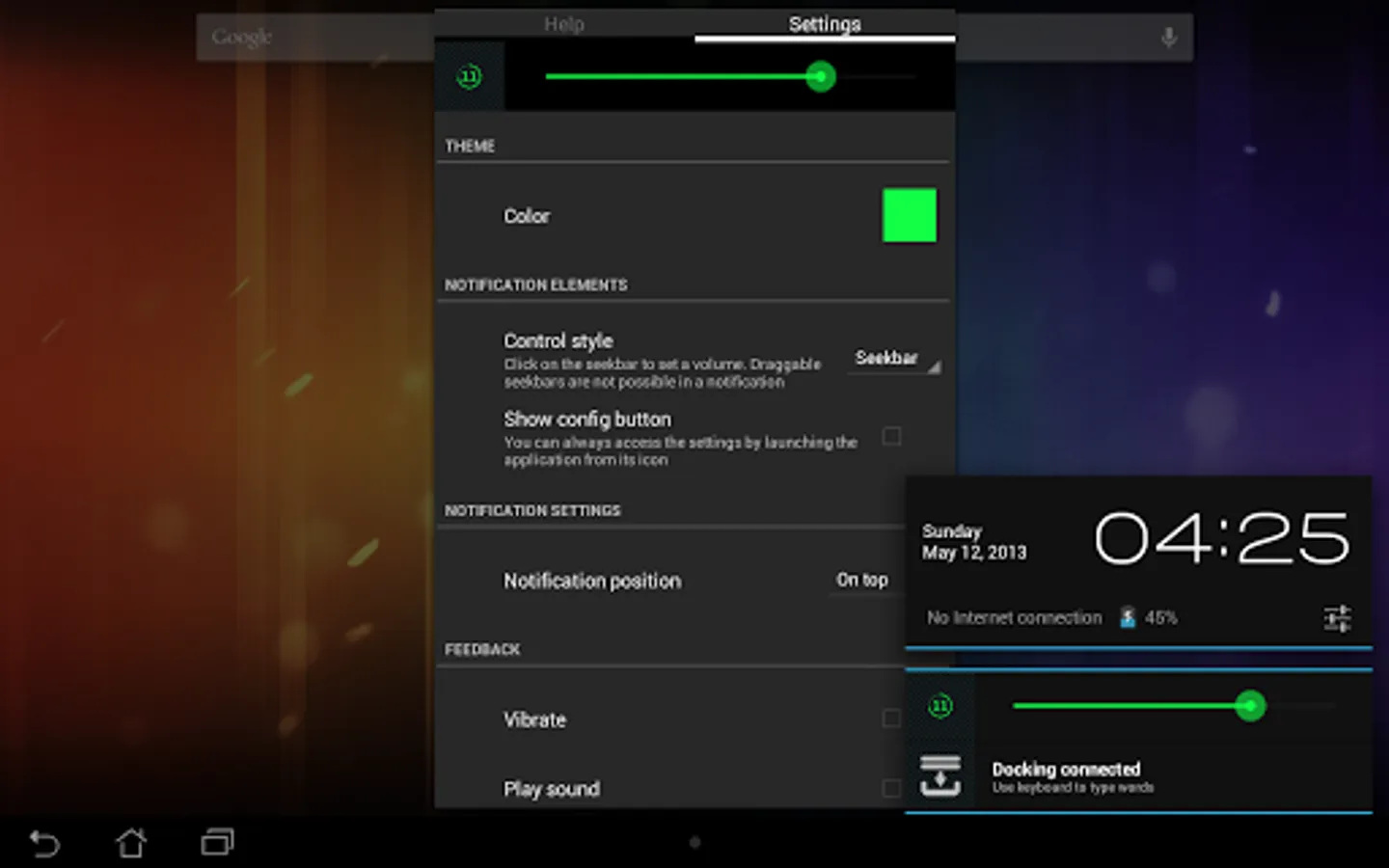
Task: Tap the 04:25 clock
Action: 1221,538
